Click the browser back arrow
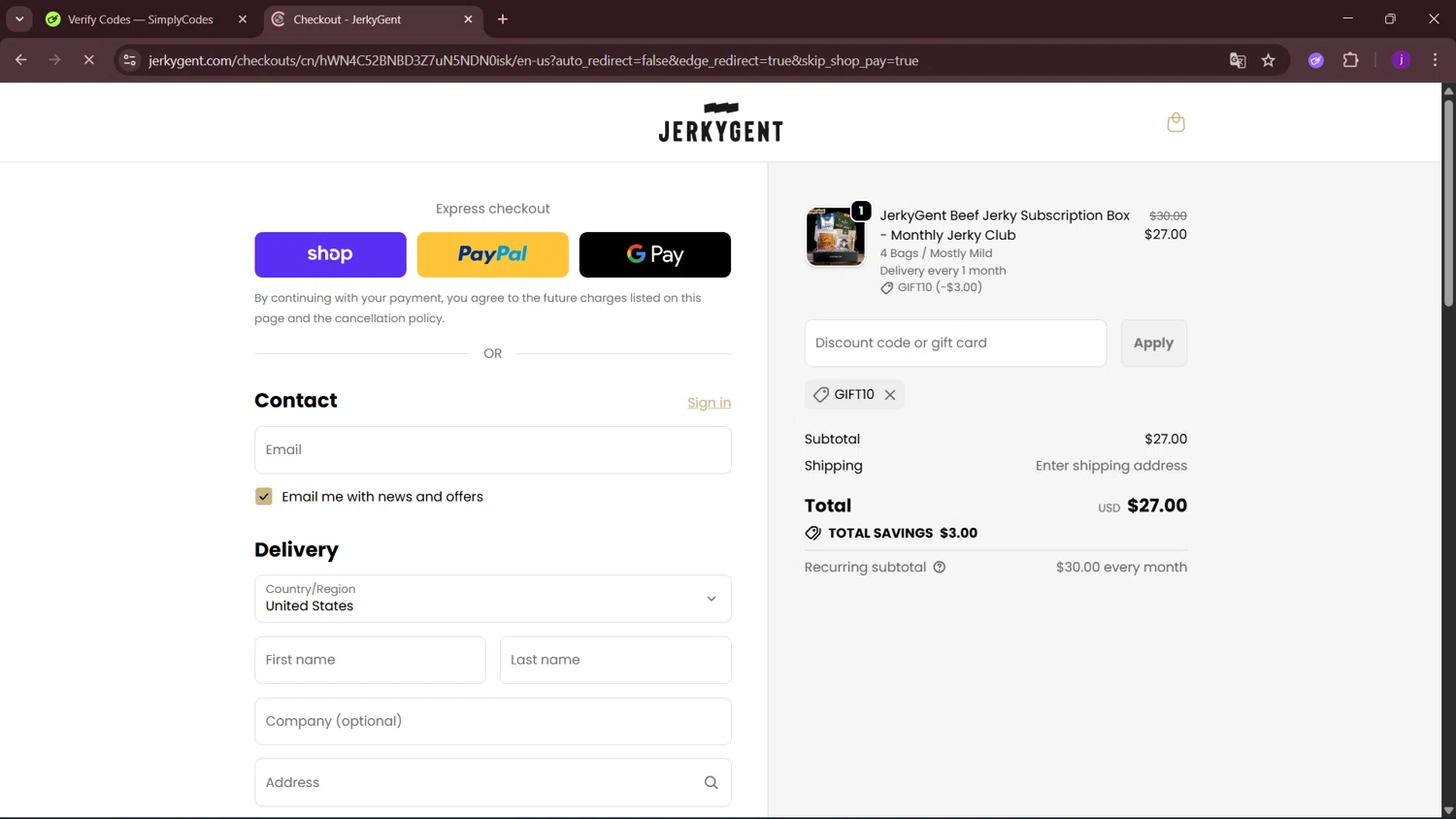This screenshot has width=1456, height=819. 20,60
